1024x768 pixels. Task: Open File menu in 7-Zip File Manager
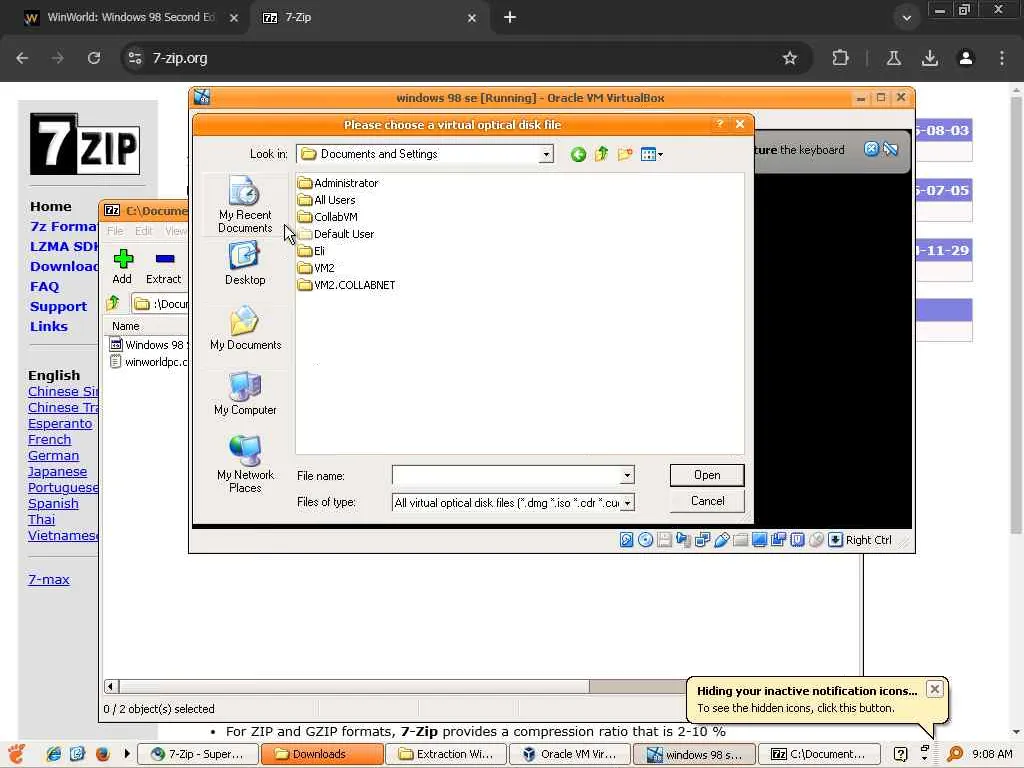pos(115,231)
